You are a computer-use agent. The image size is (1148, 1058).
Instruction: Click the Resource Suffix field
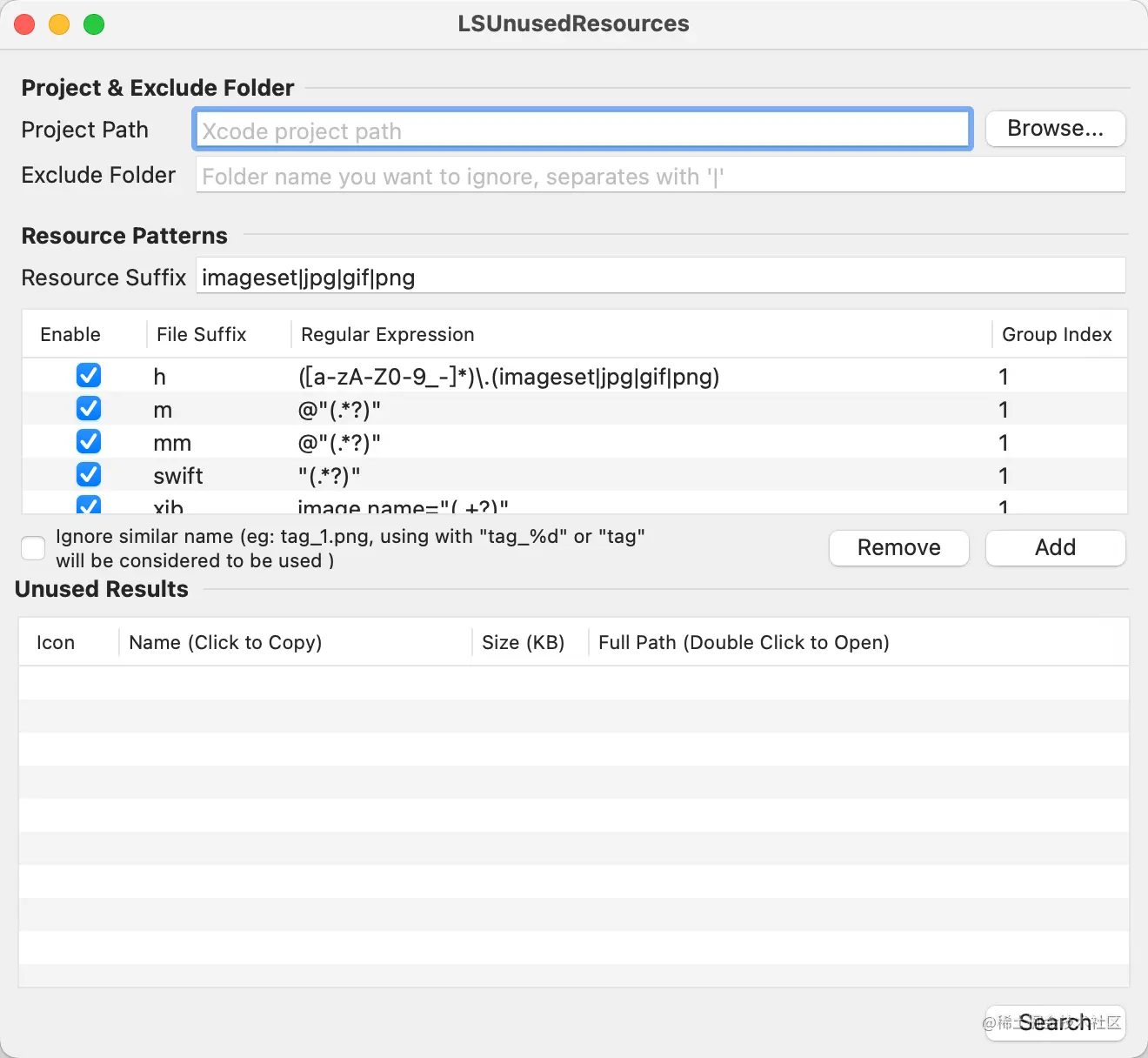661,276
